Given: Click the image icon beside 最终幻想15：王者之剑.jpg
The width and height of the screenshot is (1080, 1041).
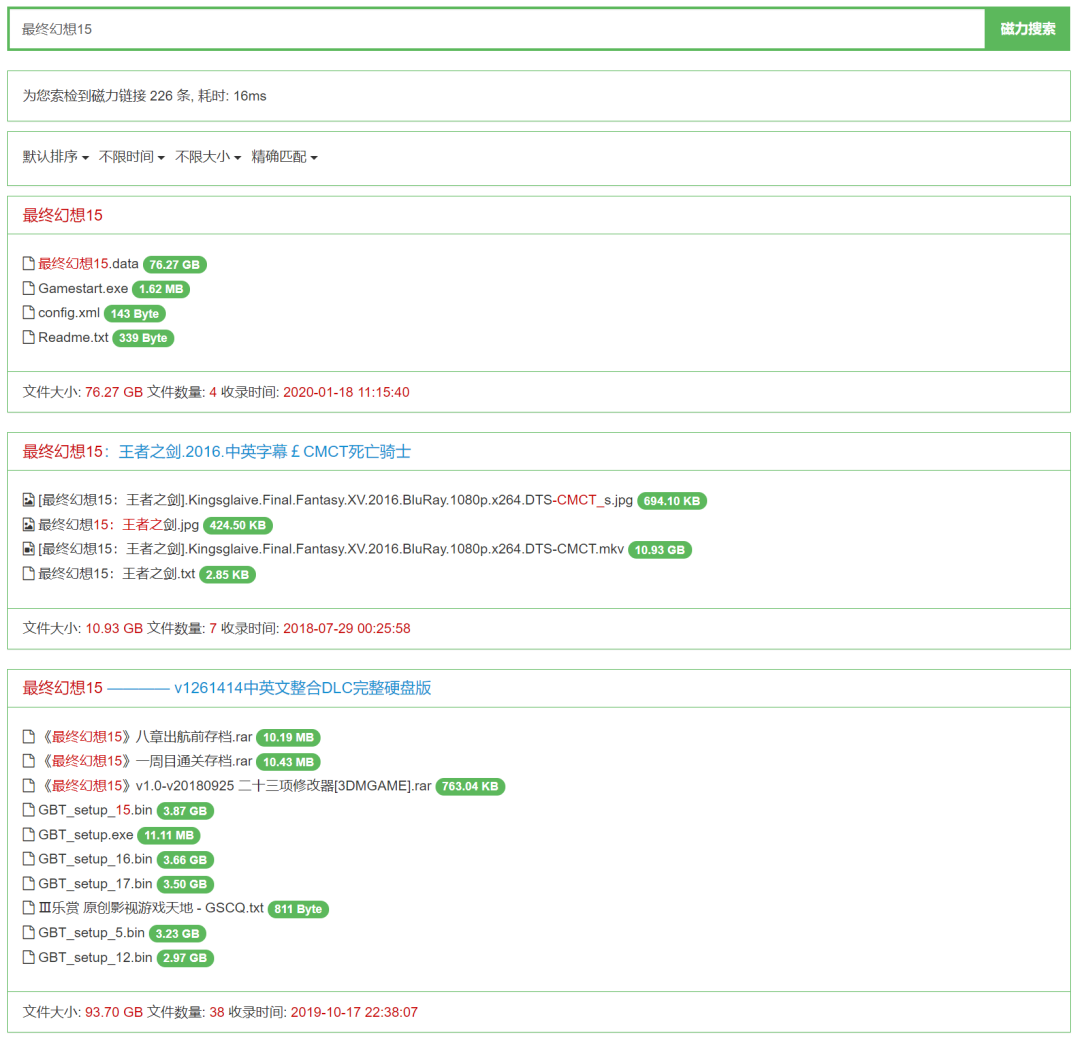Looking at the screenshot, I should [28, 524].
